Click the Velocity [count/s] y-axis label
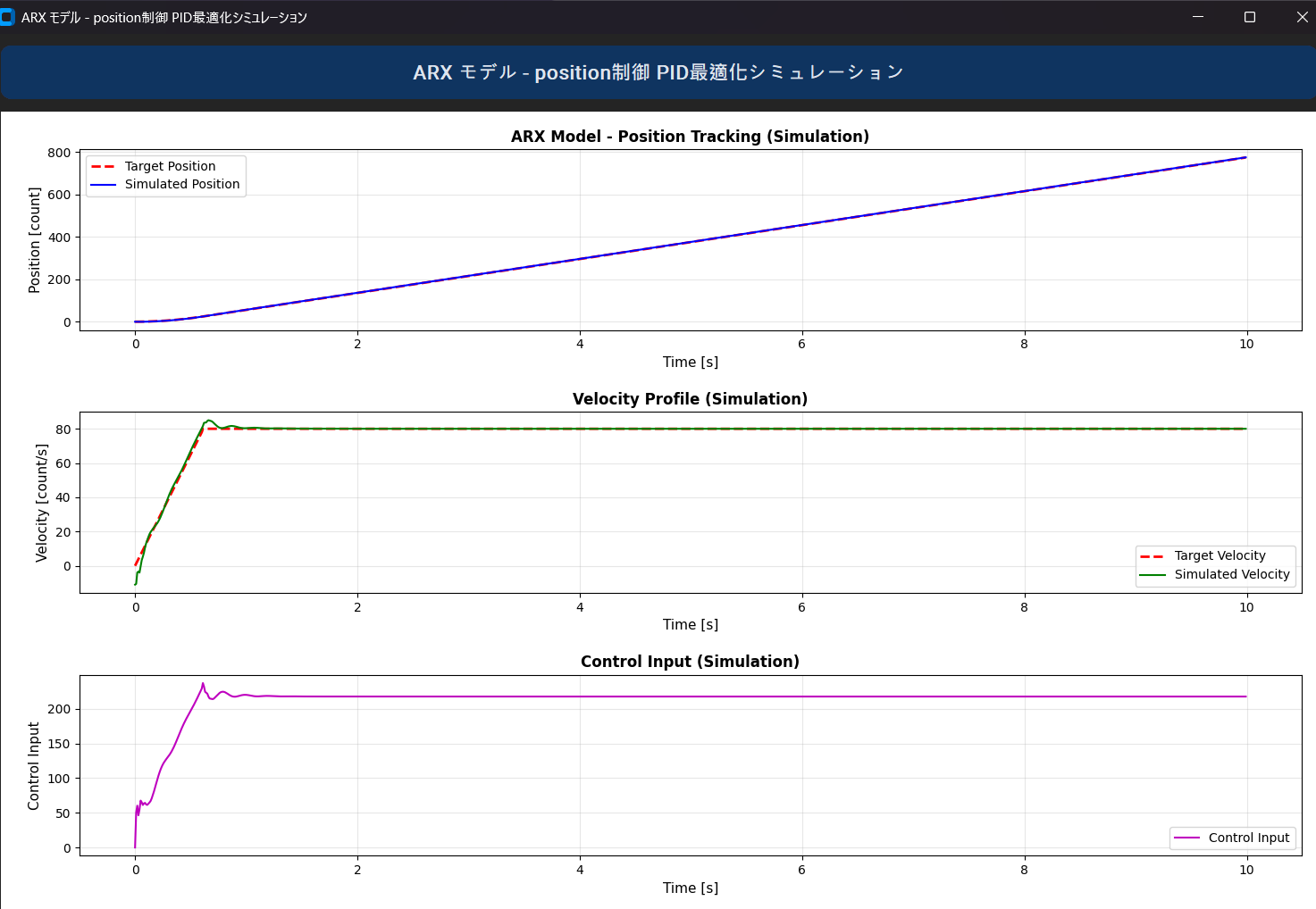1316x909 pixels. click(41, 503)
